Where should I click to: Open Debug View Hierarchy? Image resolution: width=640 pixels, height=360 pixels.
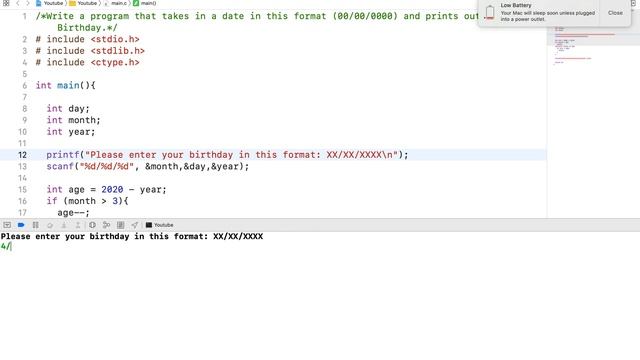(x=92, y=225)
